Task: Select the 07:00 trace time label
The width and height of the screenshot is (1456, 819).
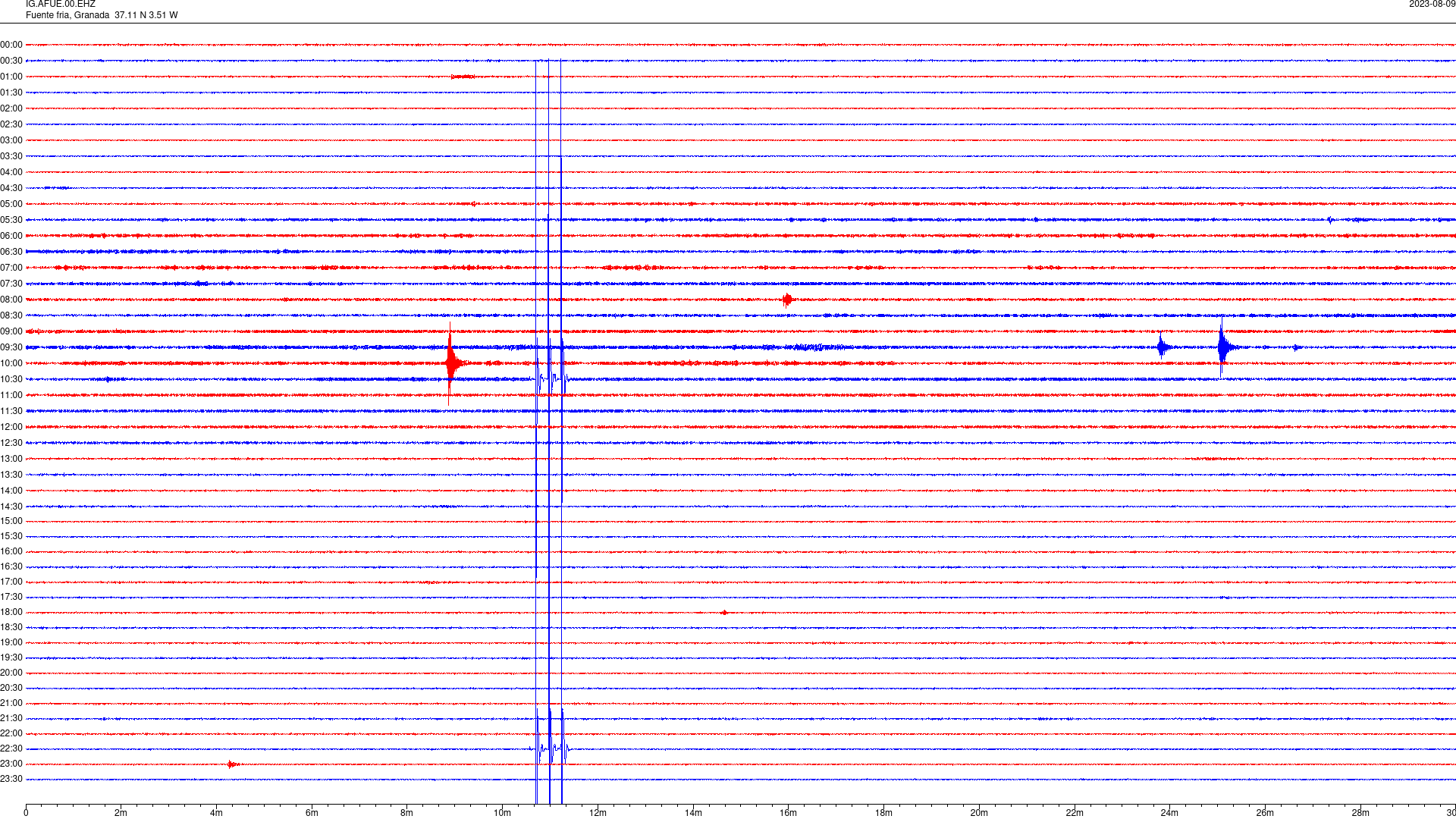Action: (11, 268)
